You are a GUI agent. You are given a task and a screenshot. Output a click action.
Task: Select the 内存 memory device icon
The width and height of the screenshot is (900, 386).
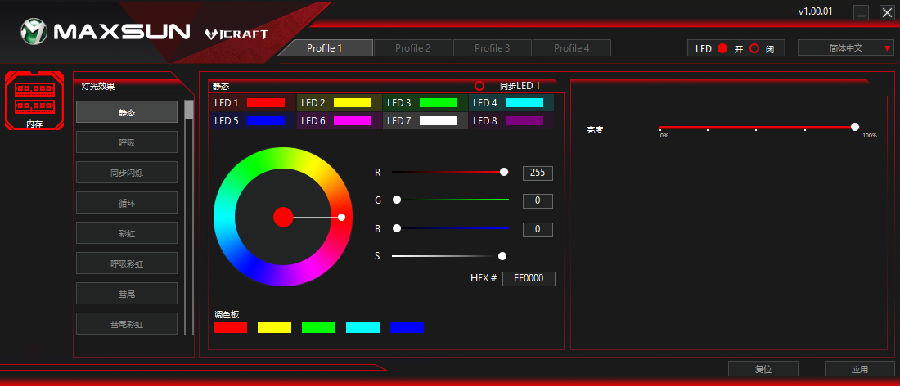(x=34, y=101)
